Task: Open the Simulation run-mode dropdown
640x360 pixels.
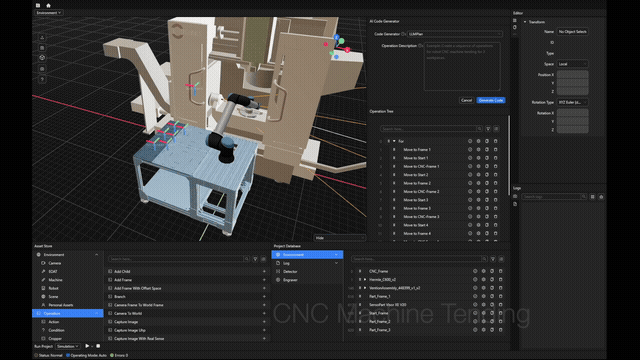Action: click(x=68, y=346)
